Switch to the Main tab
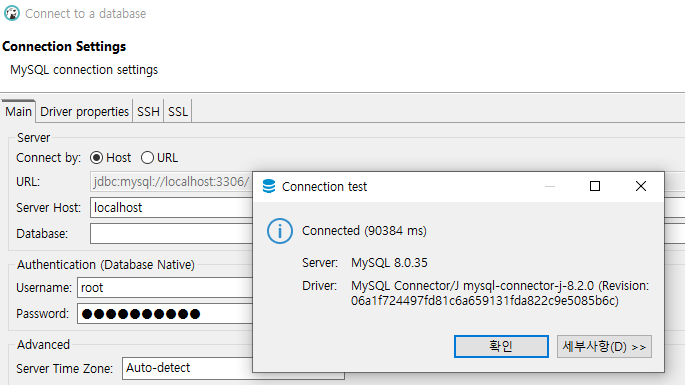 (x=18, y=112)
